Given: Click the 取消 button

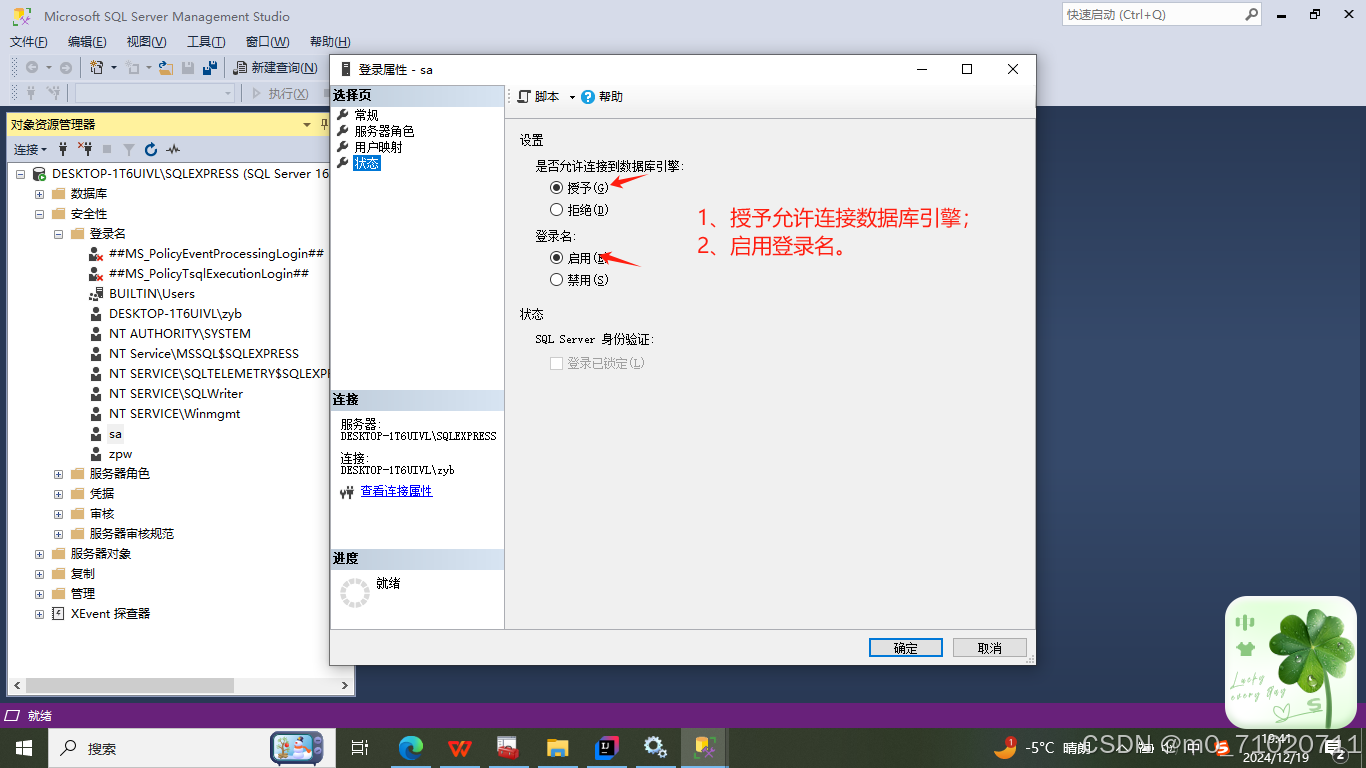Looking at the screenshot, I should [990, 648].
